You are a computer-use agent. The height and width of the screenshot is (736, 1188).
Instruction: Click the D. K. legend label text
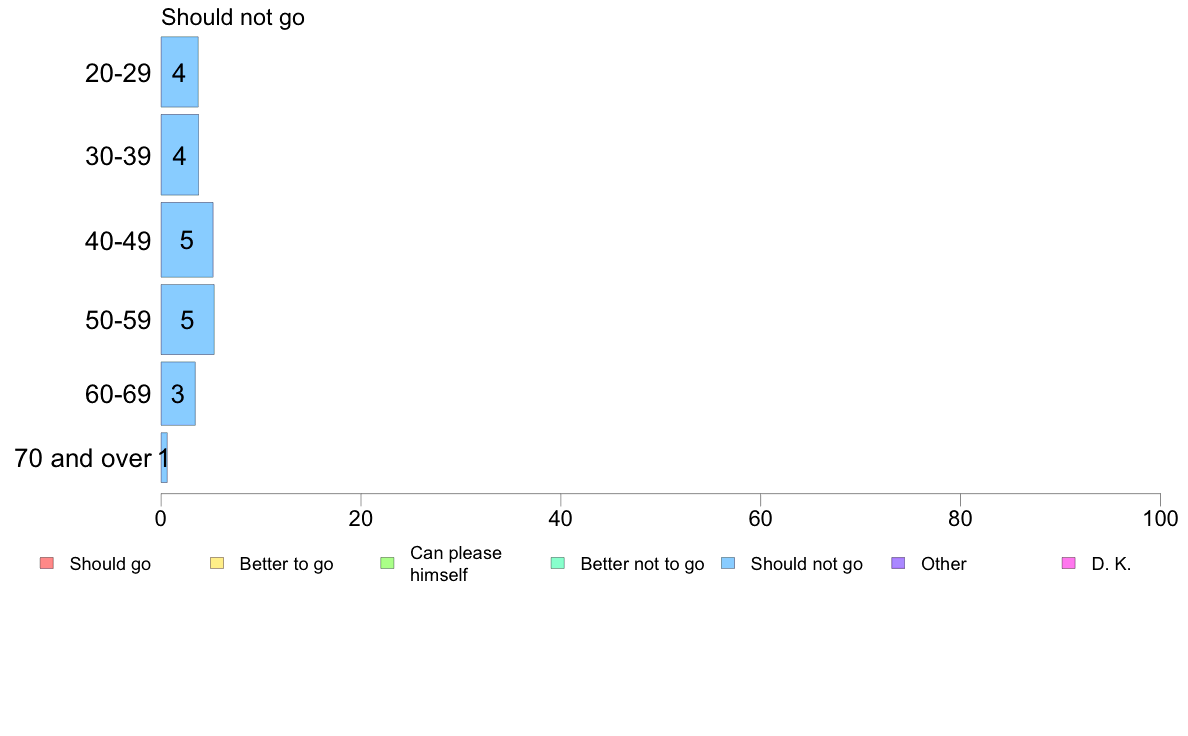1111,564
